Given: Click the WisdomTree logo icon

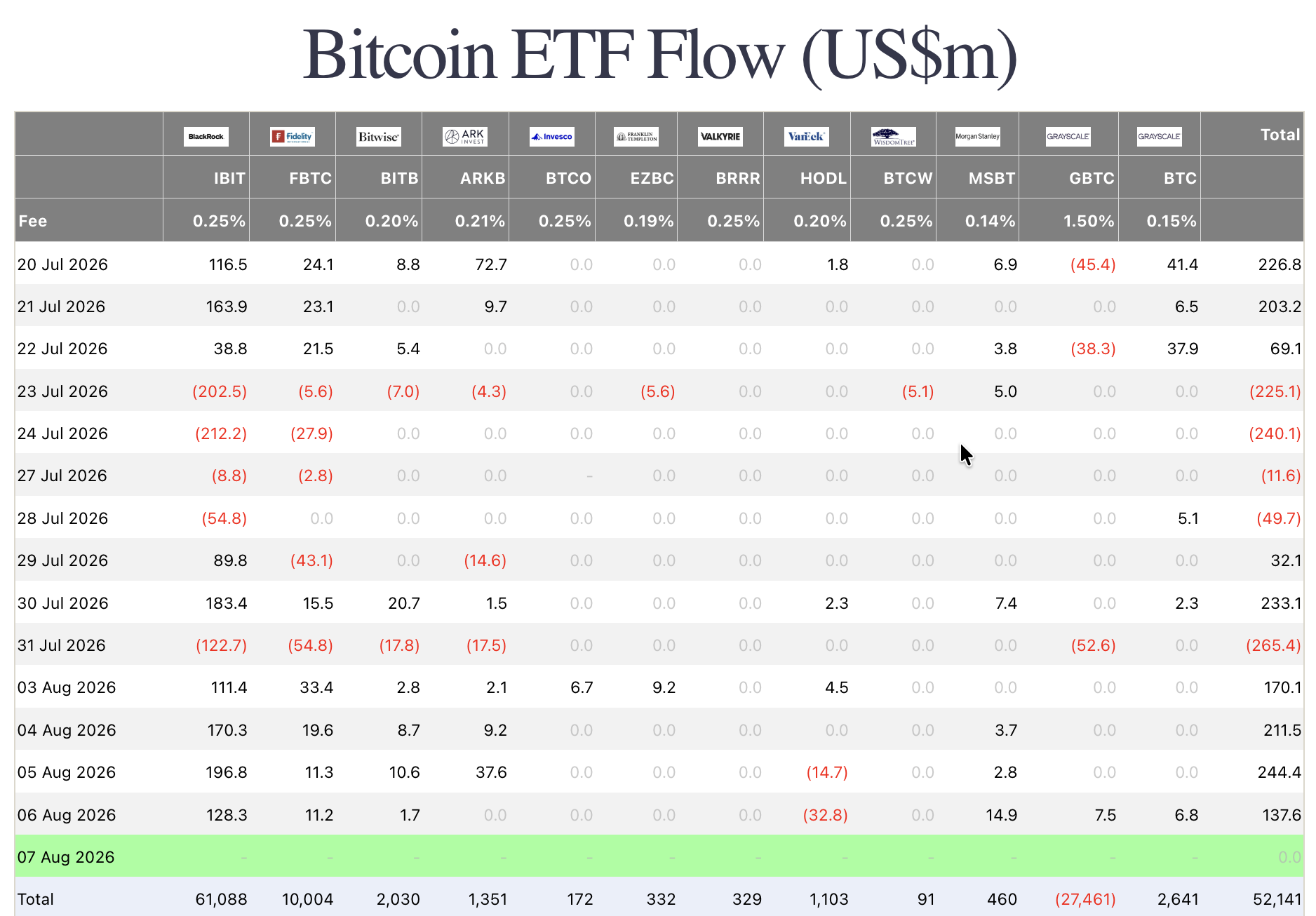Looking at the screenshot, I should 894,137.
